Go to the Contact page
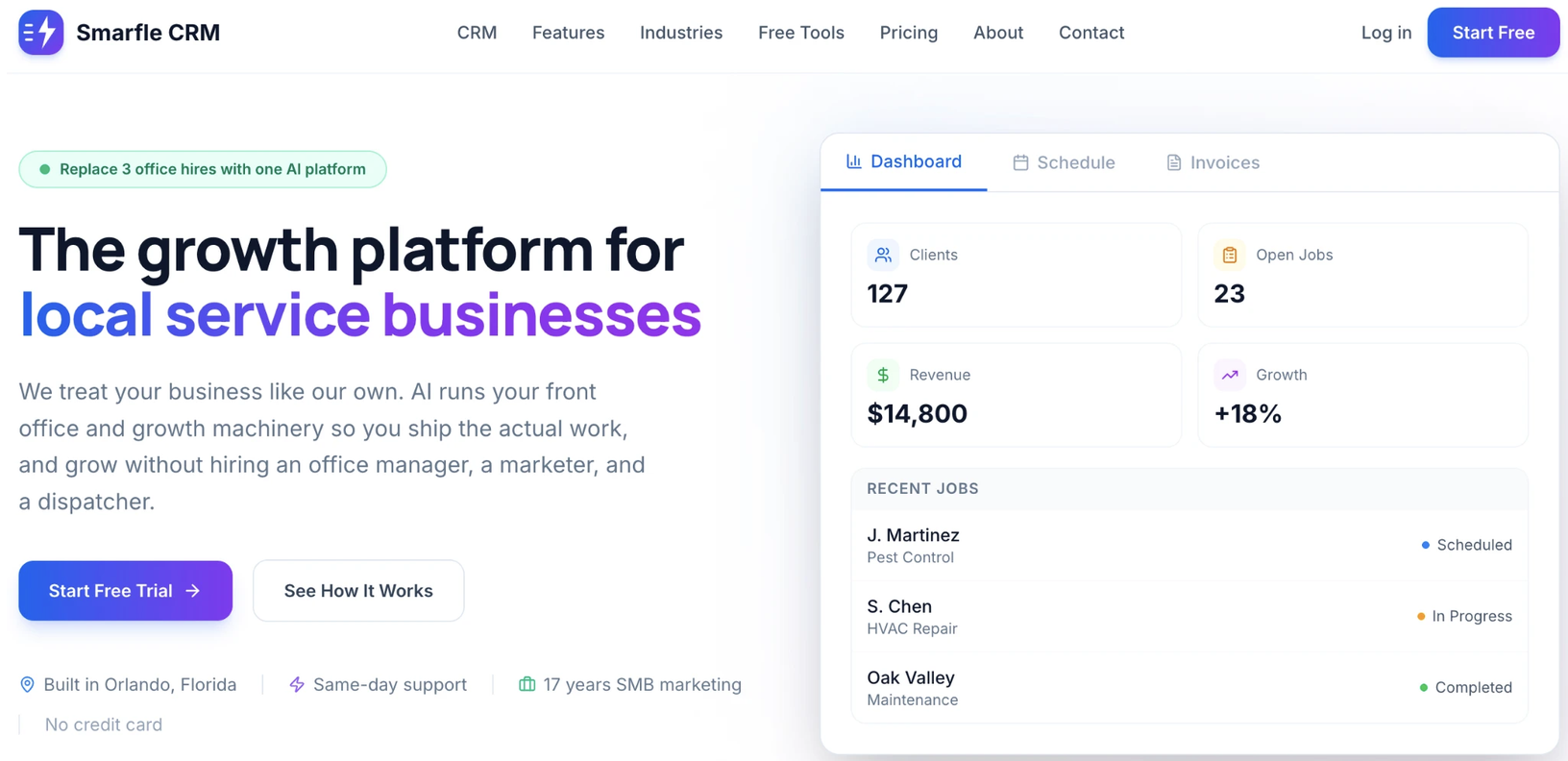This screenshot has height=761, width=1568. (x=1091, y=33)
